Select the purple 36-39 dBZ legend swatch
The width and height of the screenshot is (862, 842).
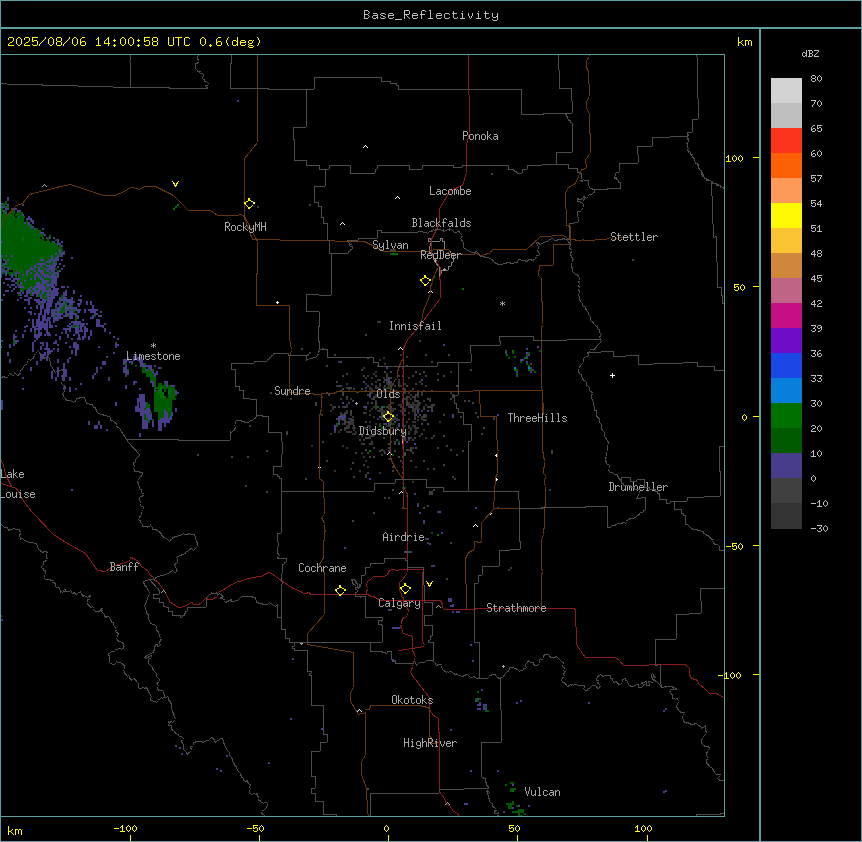[x=786, y=340]
